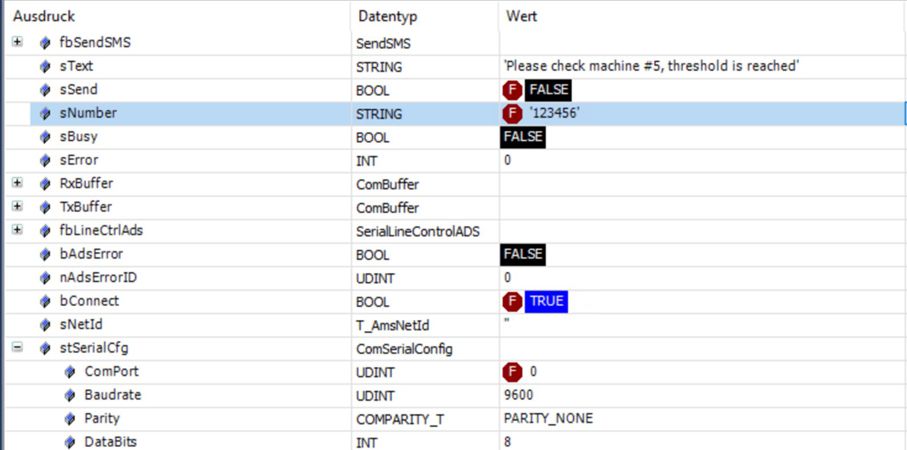The height and width of the screenshot is (450, 907).
Task: Click the forced-value F icon in ComPort row
Action: tap(512, 372)
